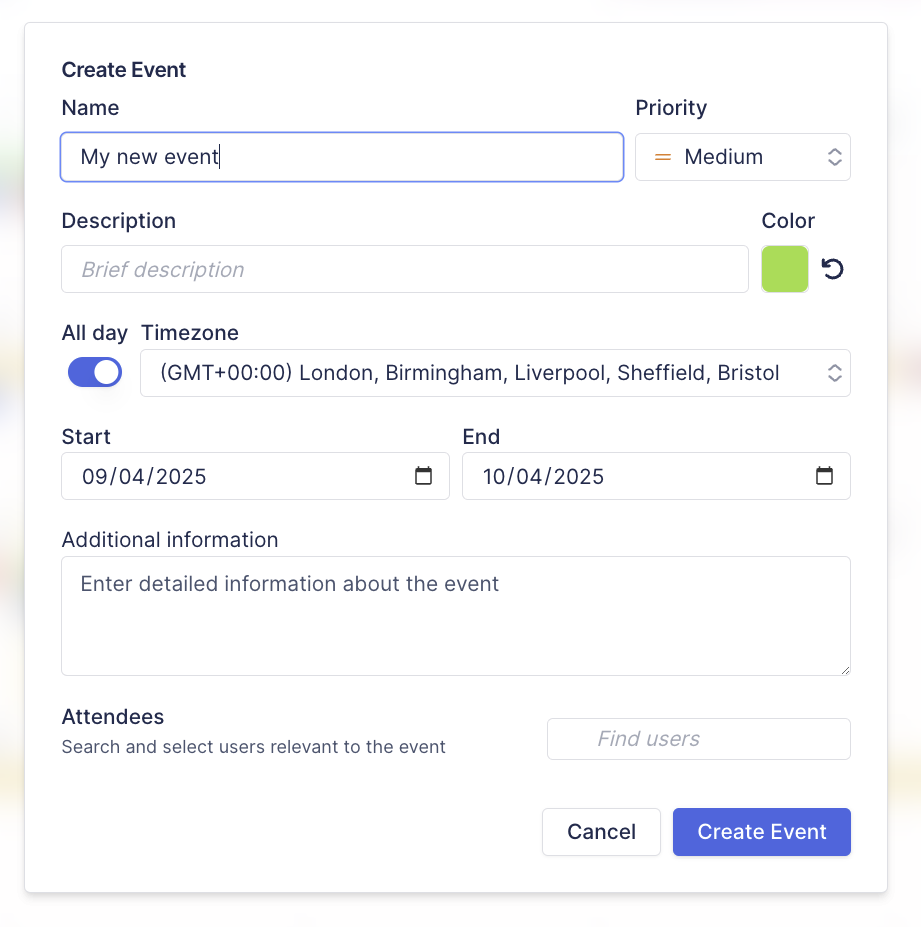Open the End date calendar picker icon
Image resolution: width=921 pixels, height=927 pixels.
(824, 476)
